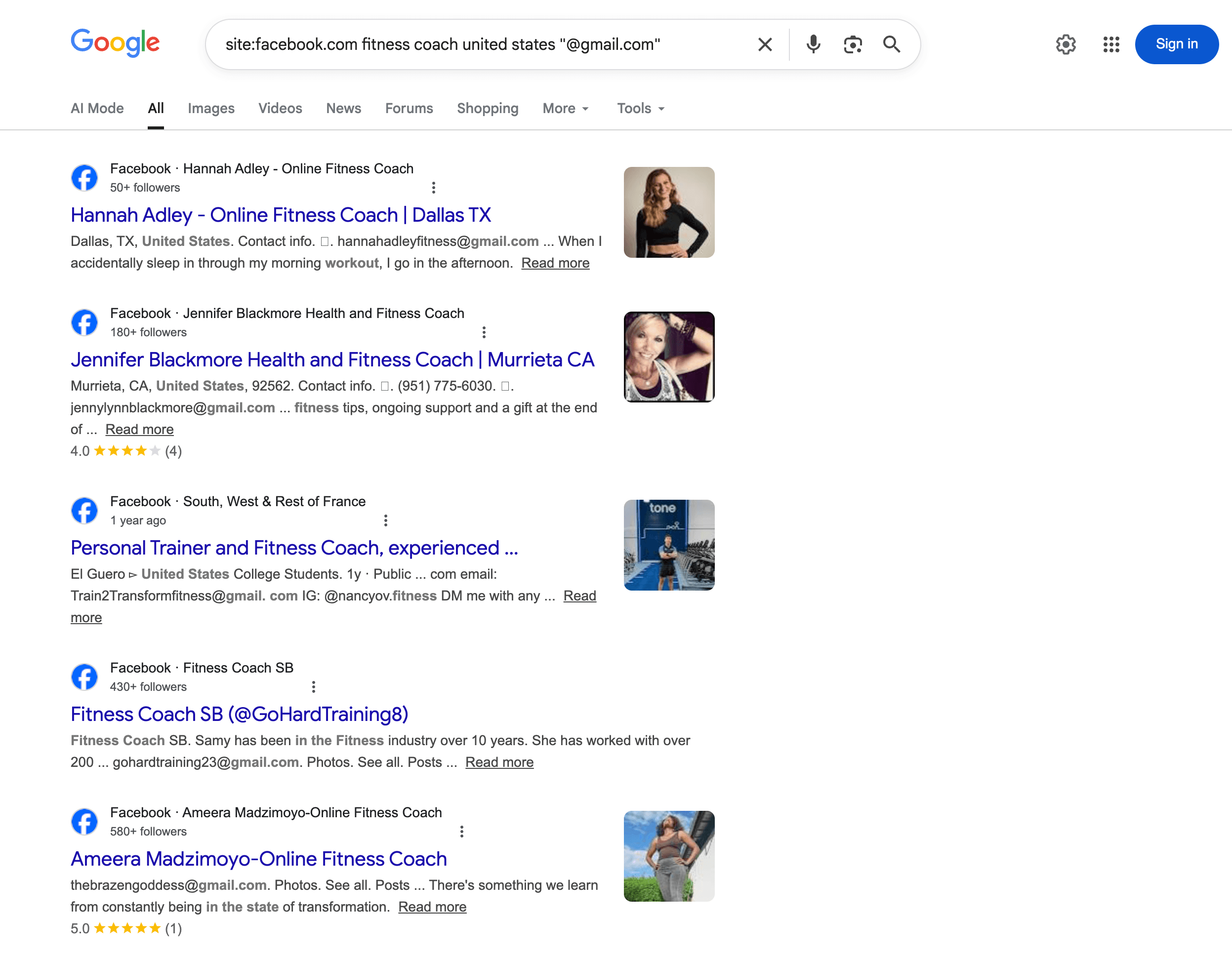Screen dimensions: 1232x956
Task: Open Jennifer Blackmore Health and Fitness Coach link
Action: [333, 359]
